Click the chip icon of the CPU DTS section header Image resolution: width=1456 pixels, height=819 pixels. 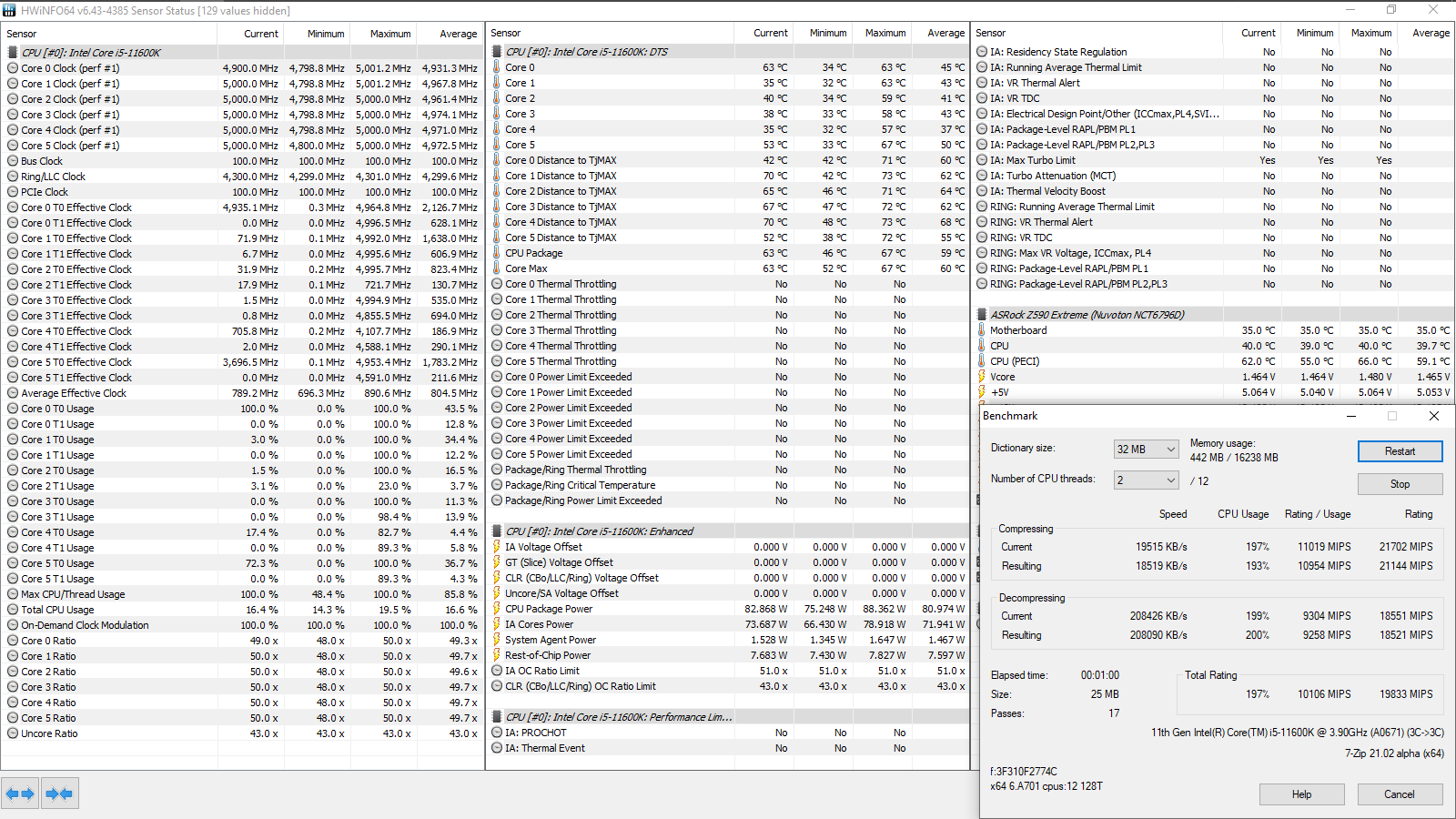[x=497, y=52]
